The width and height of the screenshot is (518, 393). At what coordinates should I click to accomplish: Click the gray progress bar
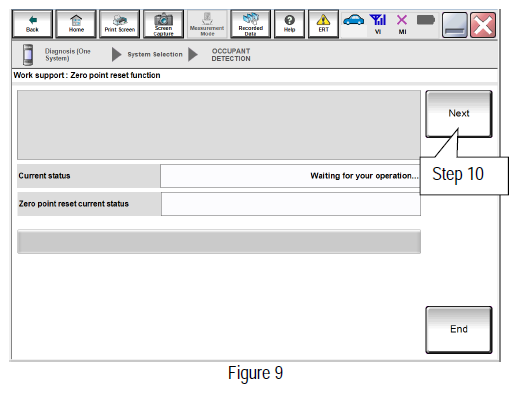click(219, 241)
